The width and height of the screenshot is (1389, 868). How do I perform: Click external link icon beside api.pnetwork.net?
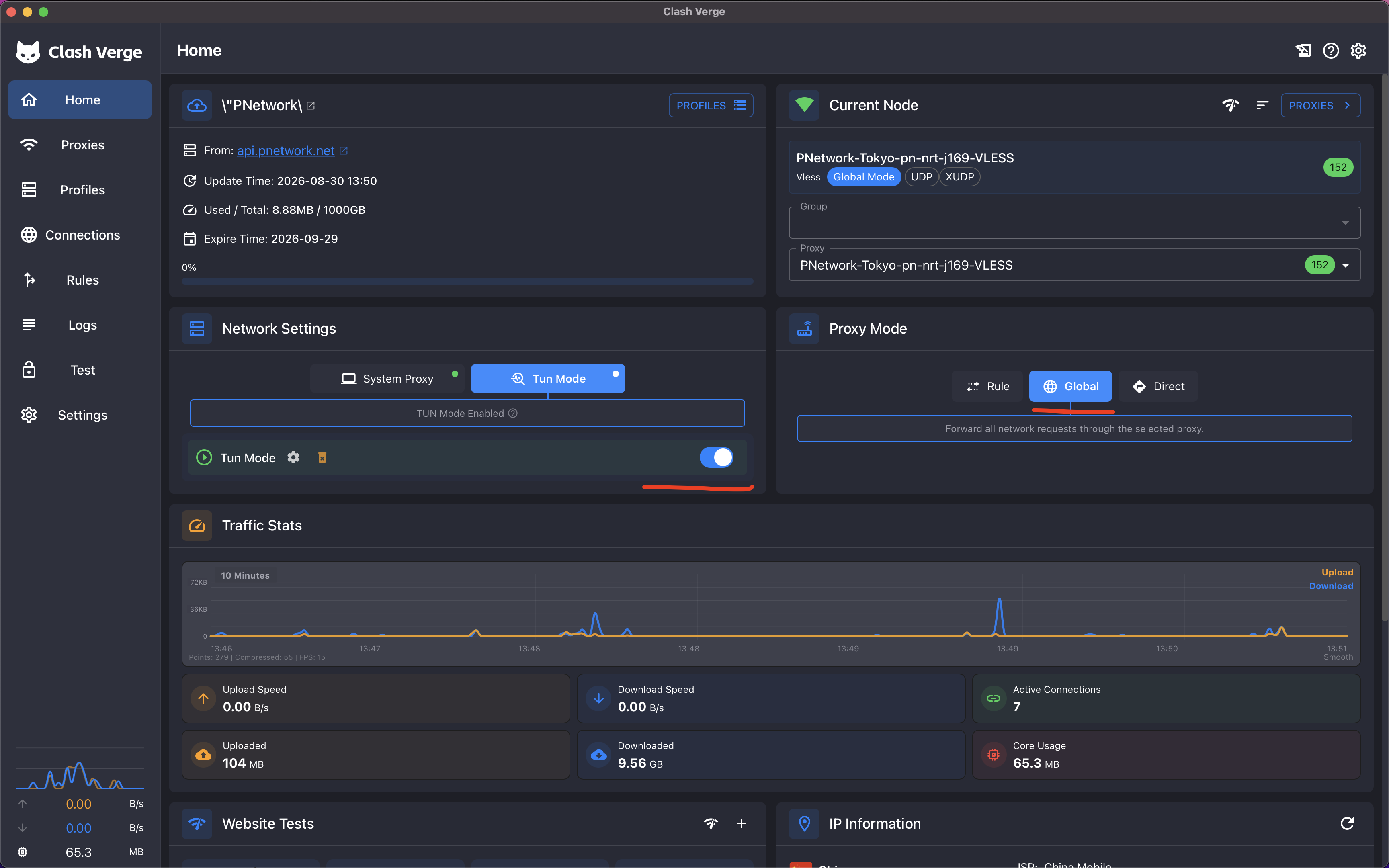pyautogui.click(x=344, y=150)
